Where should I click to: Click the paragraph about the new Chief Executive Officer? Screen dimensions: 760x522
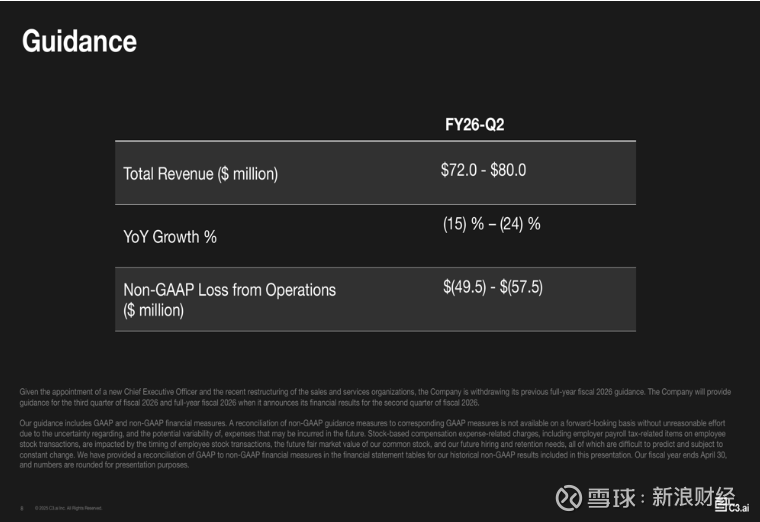[x=370, y=396]
